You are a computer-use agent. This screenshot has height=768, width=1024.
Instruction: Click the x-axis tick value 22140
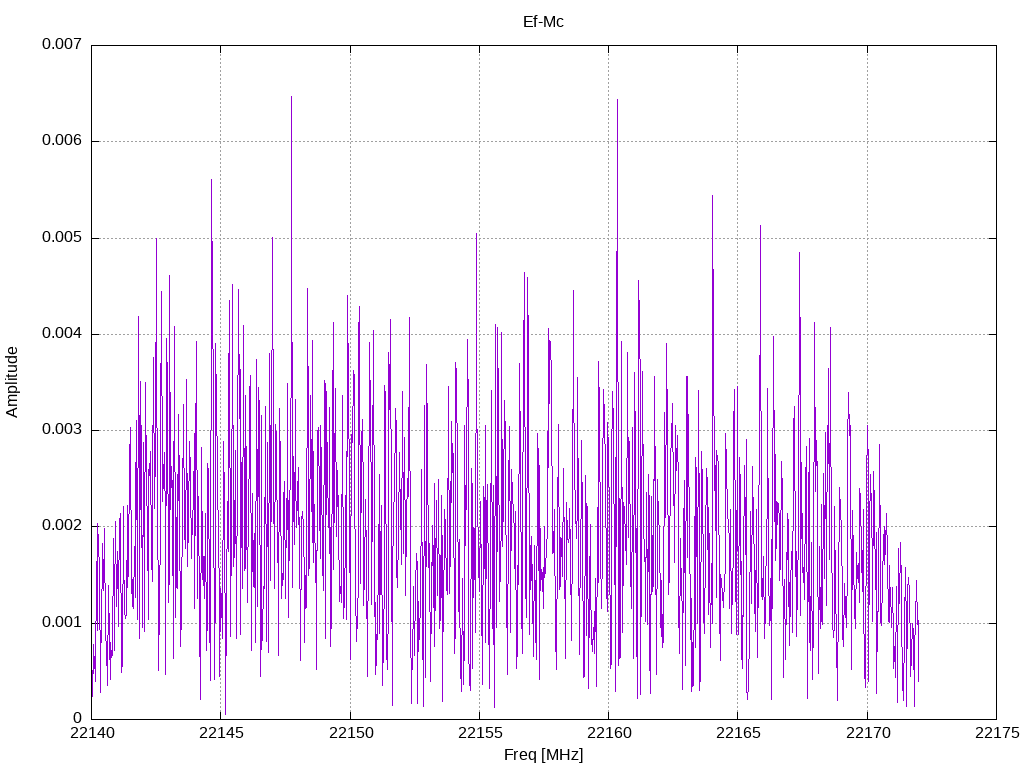click(91, 733)
